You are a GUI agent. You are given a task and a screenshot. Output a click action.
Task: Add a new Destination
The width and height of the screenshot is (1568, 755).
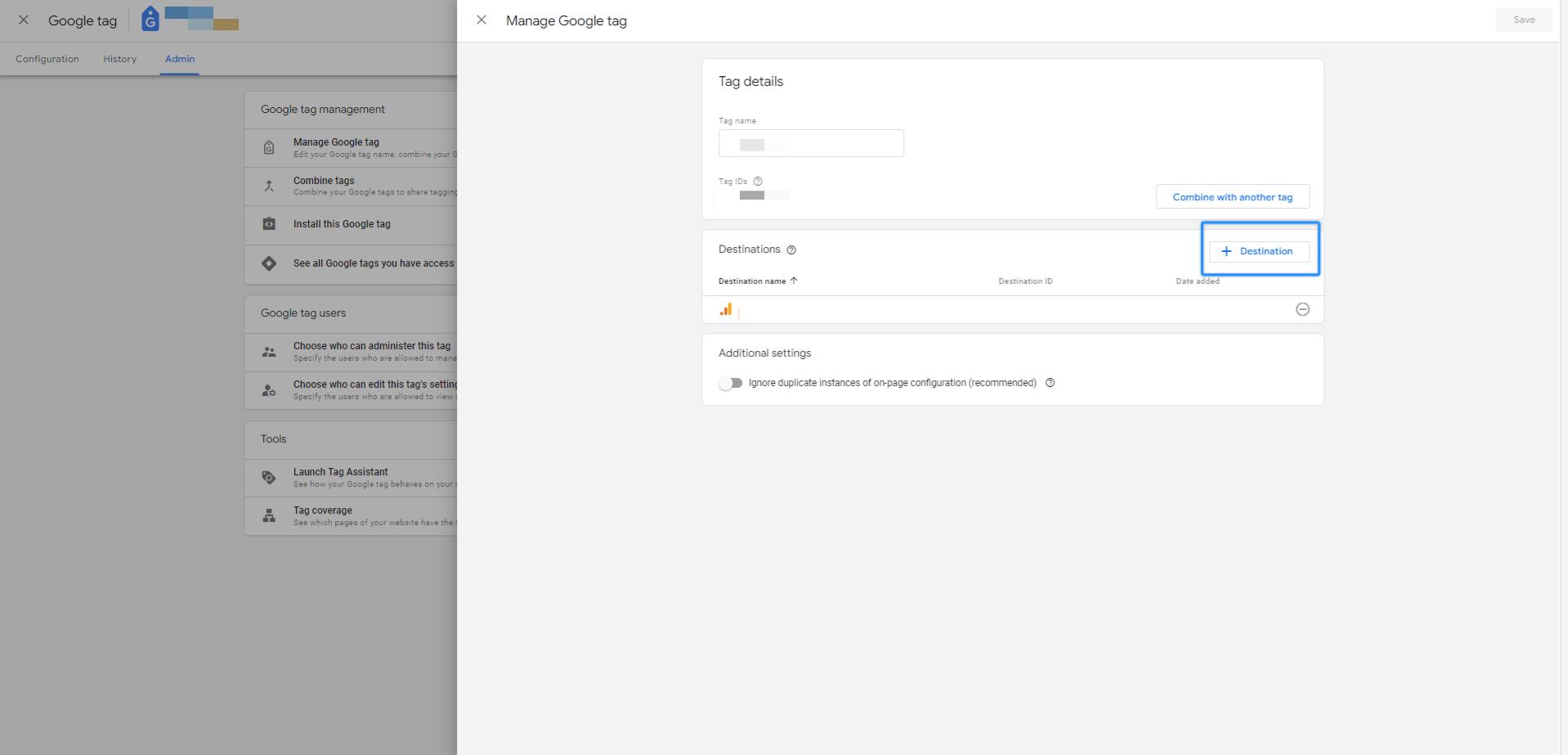tap(1259, 251)
